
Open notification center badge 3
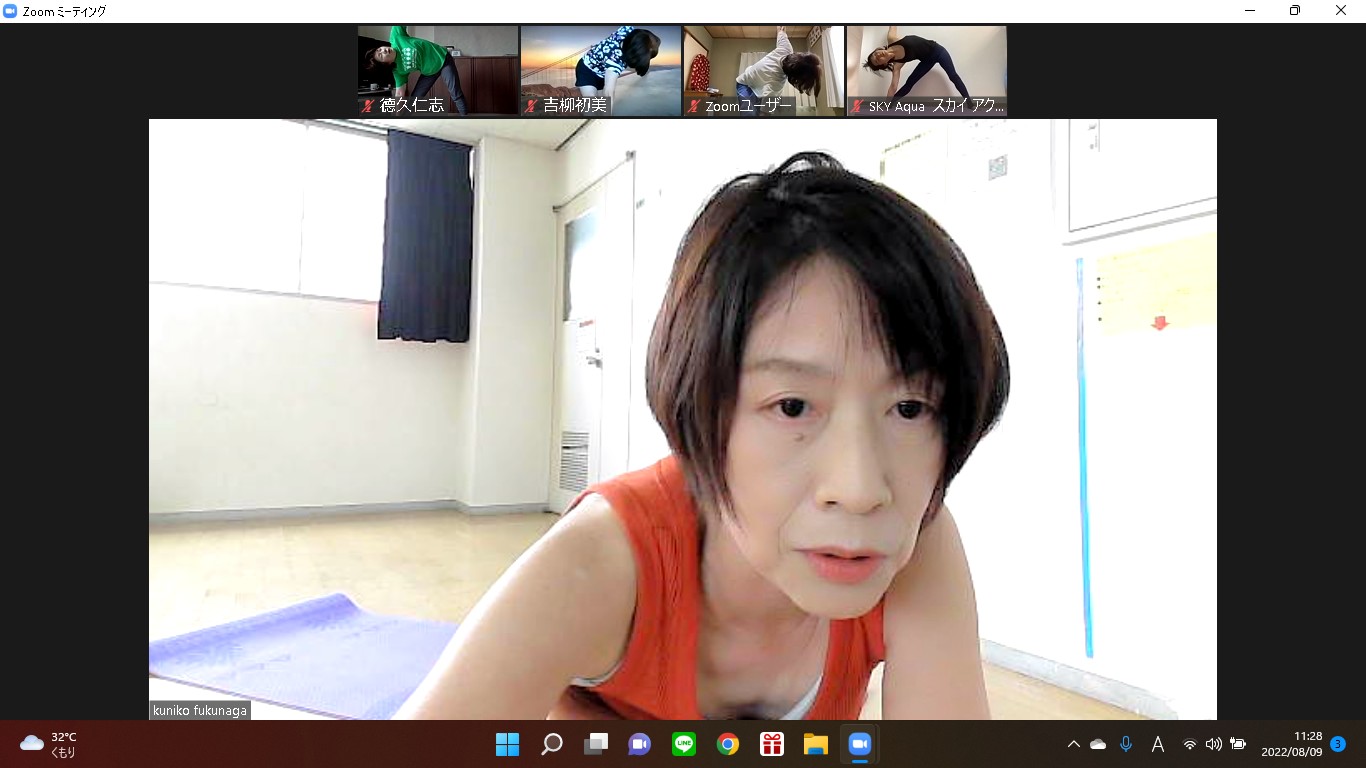(x=1338, y=744)
